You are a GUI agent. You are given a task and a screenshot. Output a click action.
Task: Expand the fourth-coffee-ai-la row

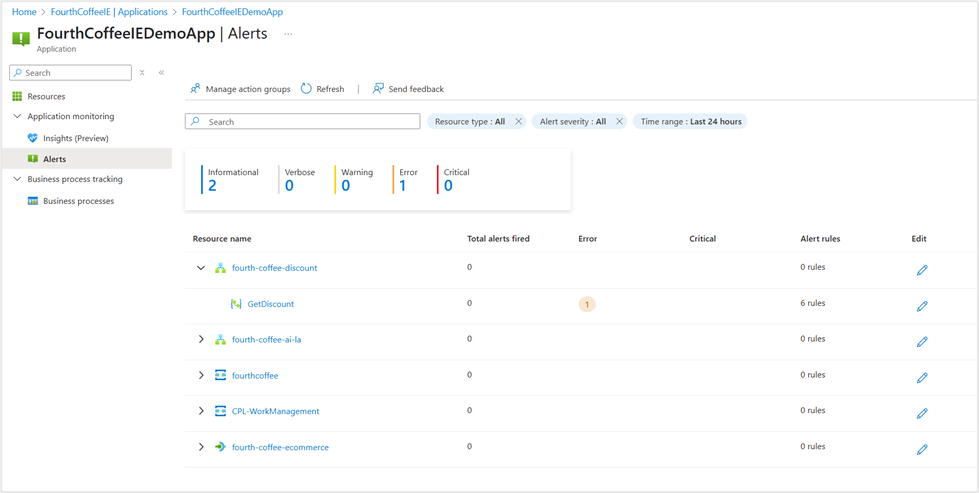click(201, 340)
